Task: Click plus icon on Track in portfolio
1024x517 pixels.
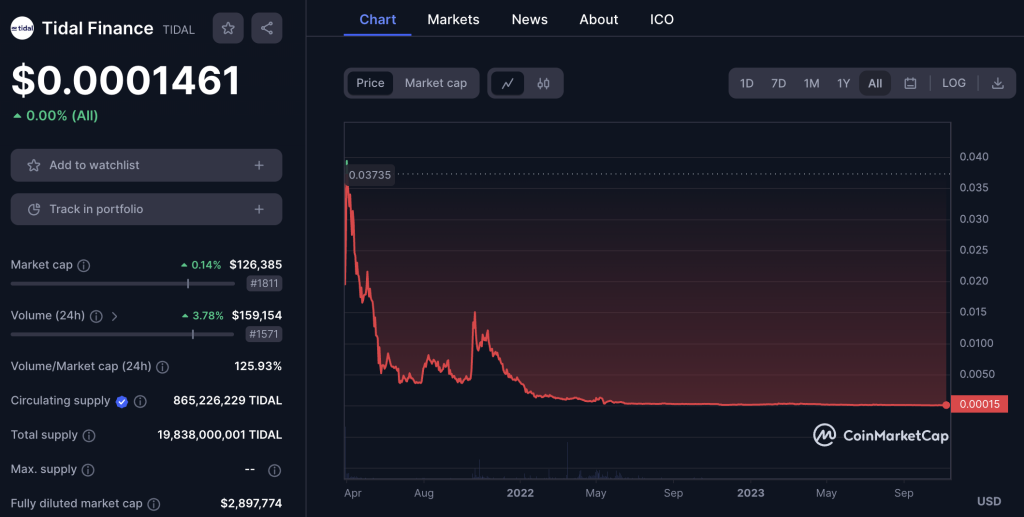Action: click(259, 210)
